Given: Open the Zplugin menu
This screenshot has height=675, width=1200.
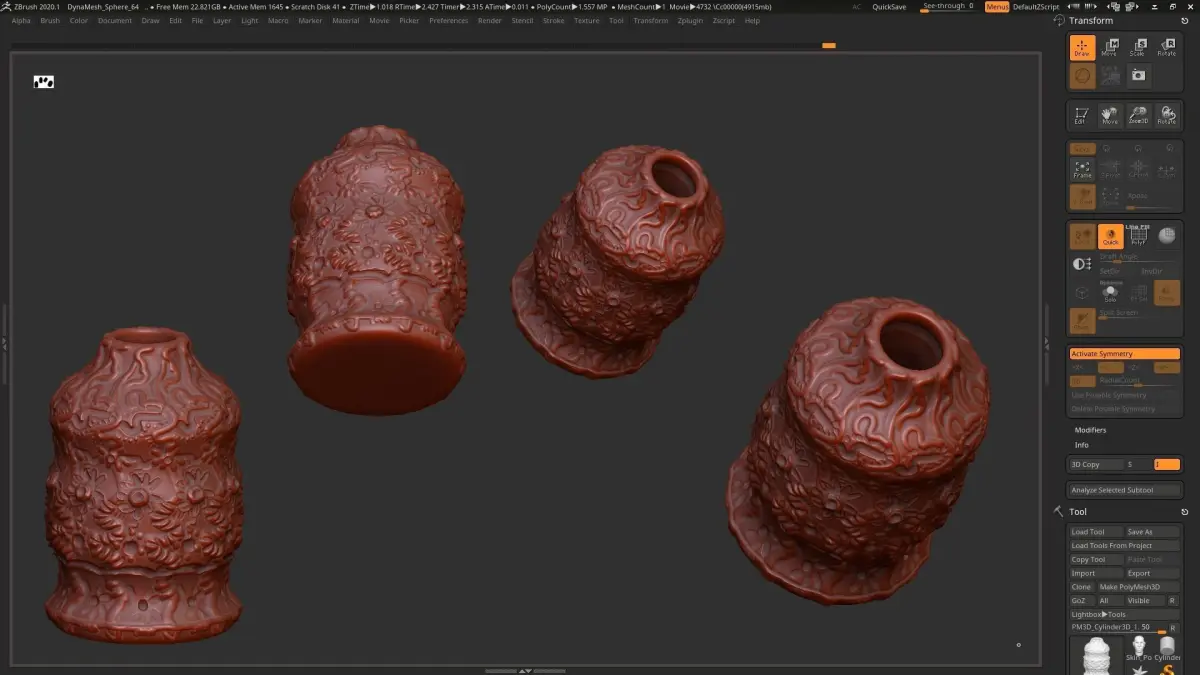Looking at the screenshot, I should click(x=689, y=20).
